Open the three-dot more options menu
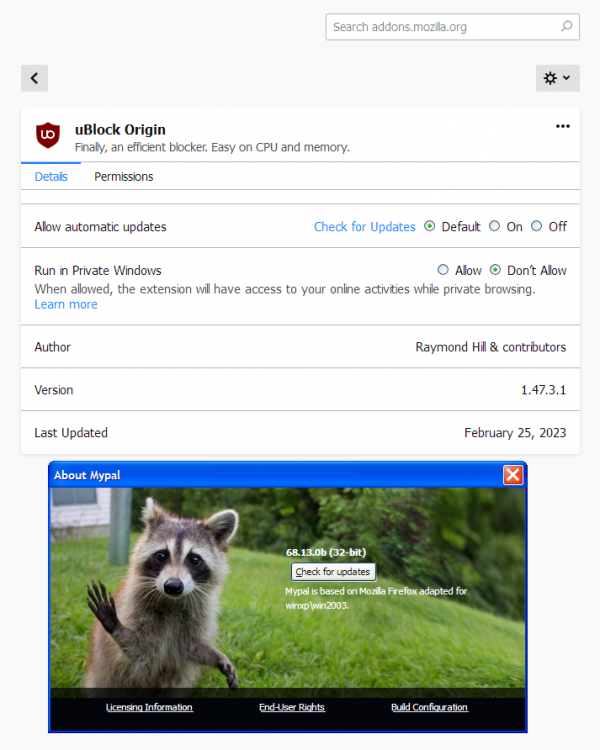This screenshot has width=600, height=750. pos(562,126)
